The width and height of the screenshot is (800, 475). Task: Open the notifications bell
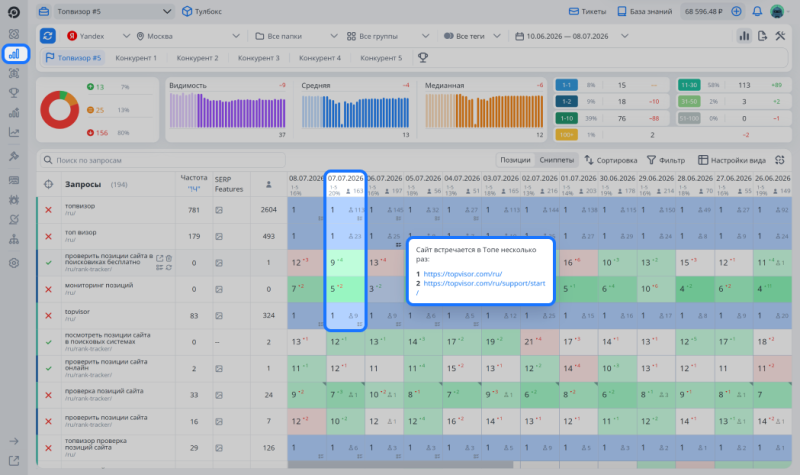[x=757, y=11]
